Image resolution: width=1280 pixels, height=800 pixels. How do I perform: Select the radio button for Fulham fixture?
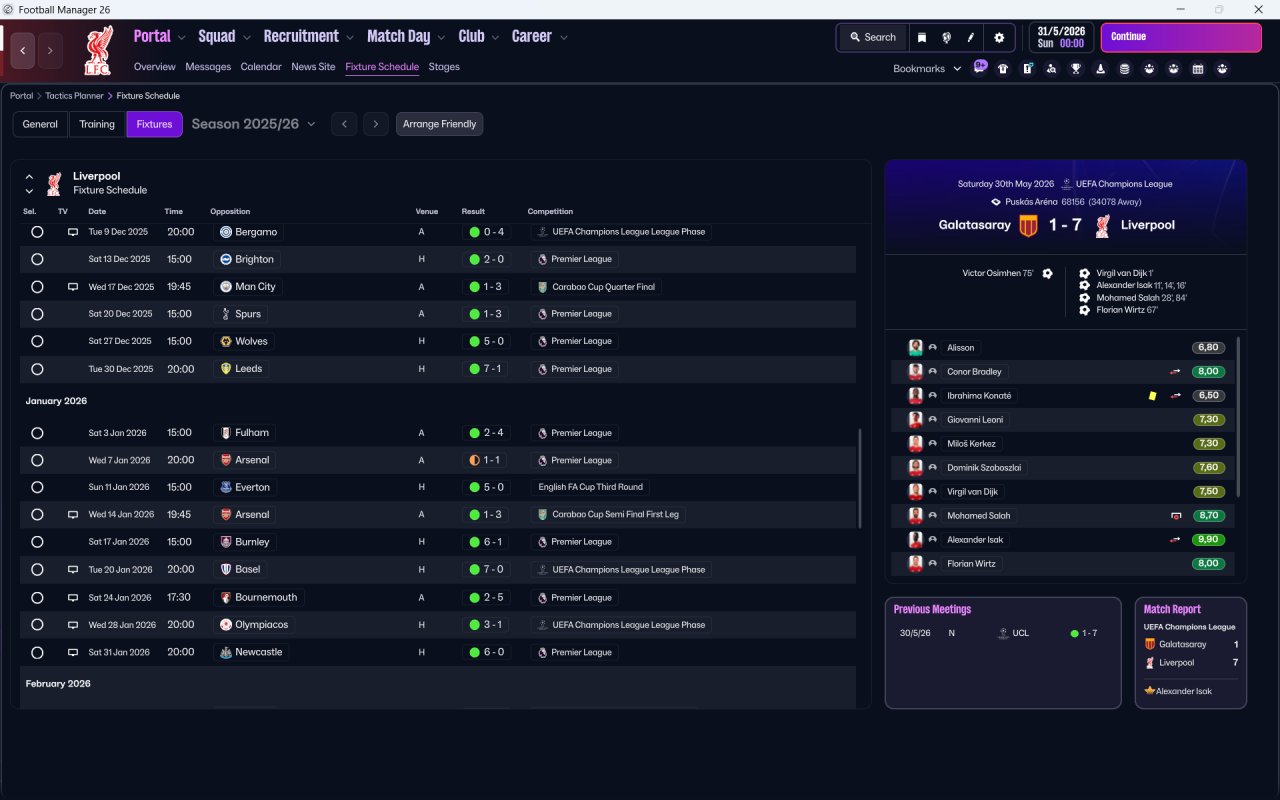pyautogui.click(x=37, y=433)
